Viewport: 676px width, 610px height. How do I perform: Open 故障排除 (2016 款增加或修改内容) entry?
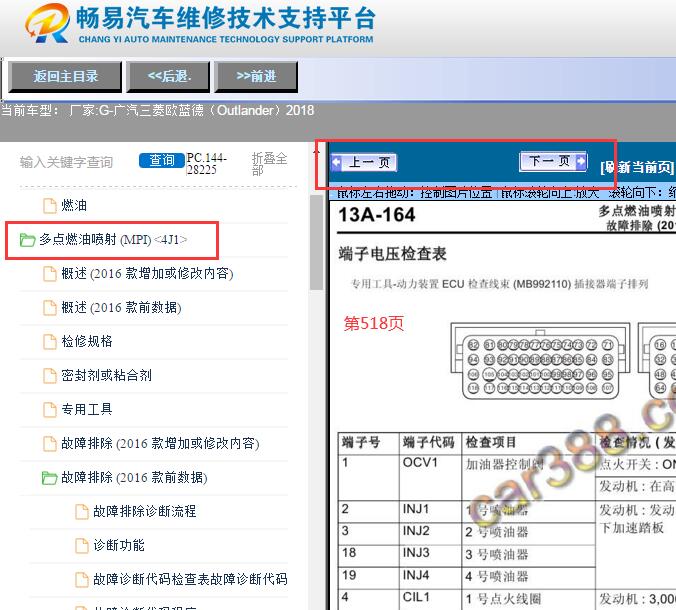click(160, 444)
